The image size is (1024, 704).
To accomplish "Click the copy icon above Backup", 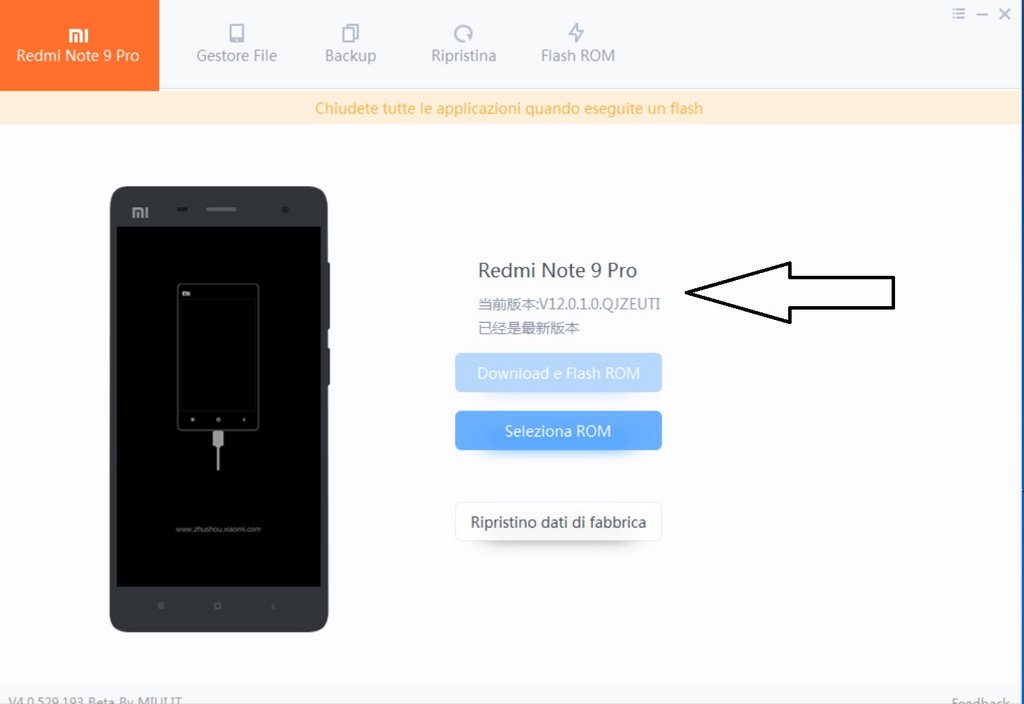I will [351, 33].
